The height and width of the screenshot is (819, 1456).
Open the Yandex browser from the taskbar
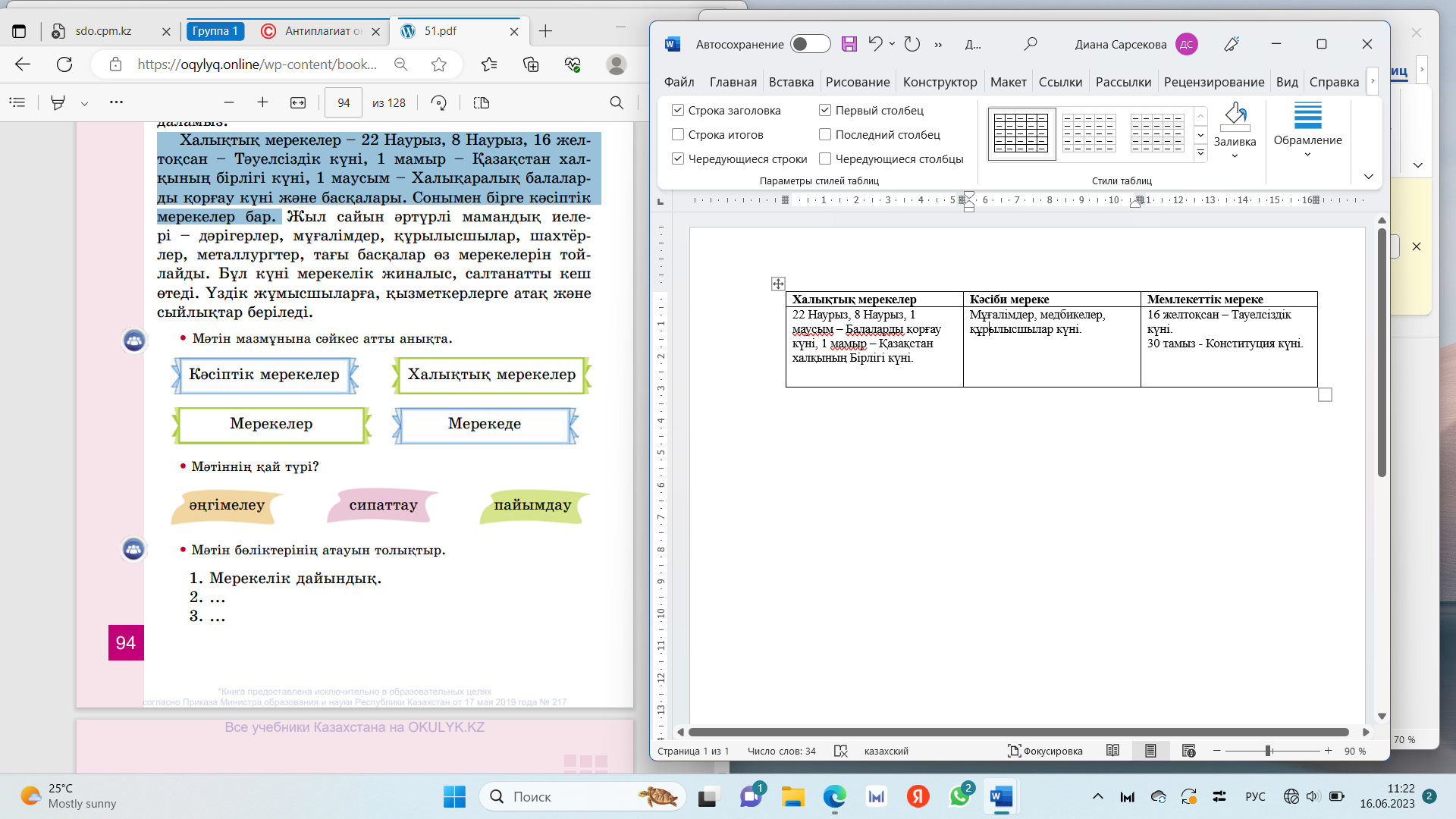(x=918, y=796)
